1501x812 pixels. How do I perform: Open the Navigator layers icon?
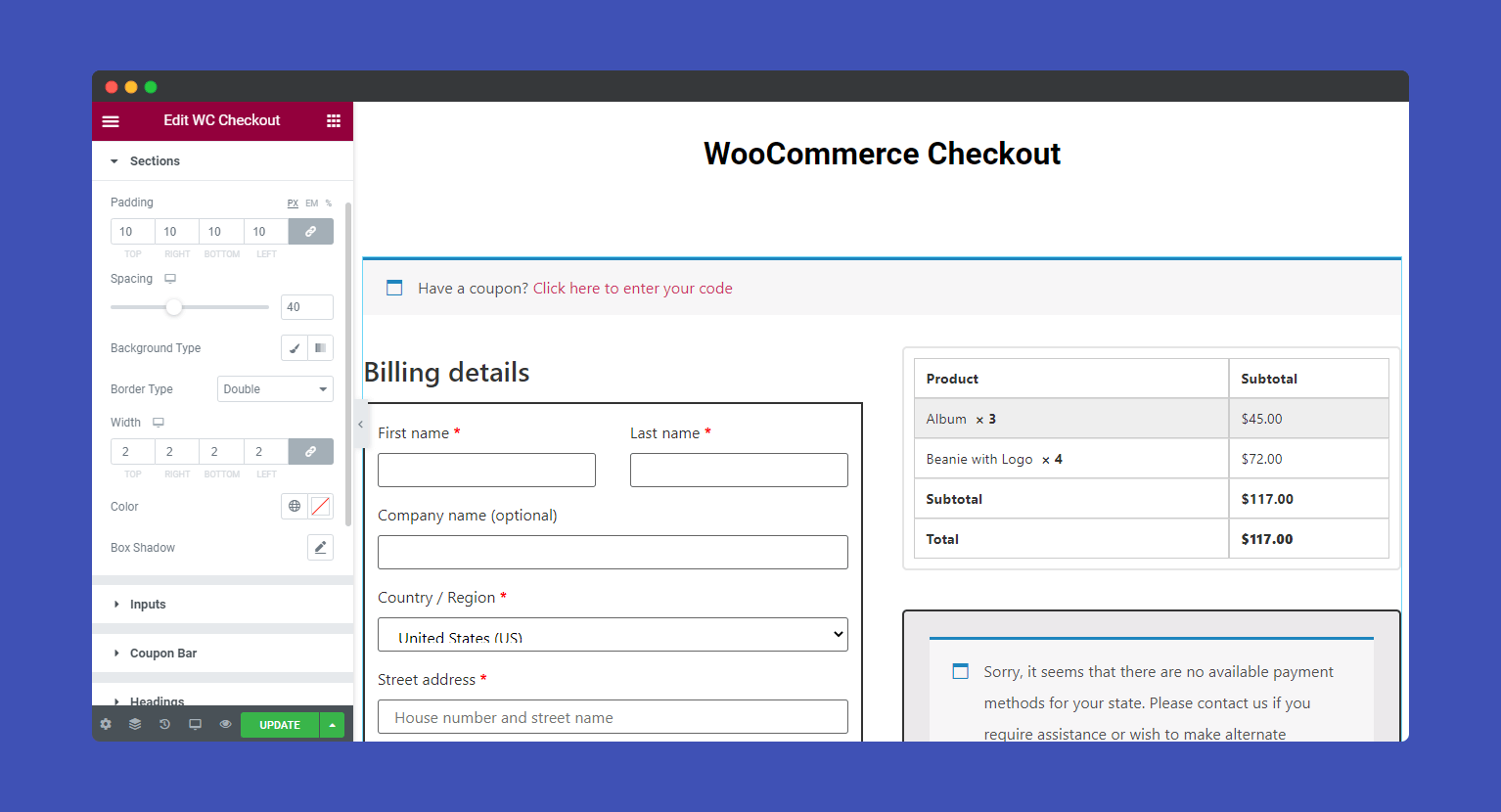(x=135, y=725)
